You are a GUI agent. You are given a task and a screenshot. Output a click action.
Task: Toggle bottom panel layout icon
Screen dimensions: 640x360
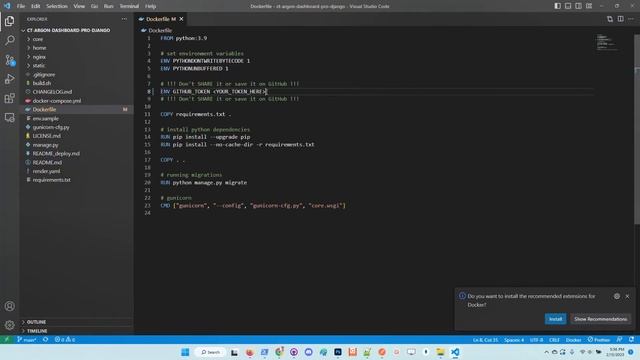(568, 6)
